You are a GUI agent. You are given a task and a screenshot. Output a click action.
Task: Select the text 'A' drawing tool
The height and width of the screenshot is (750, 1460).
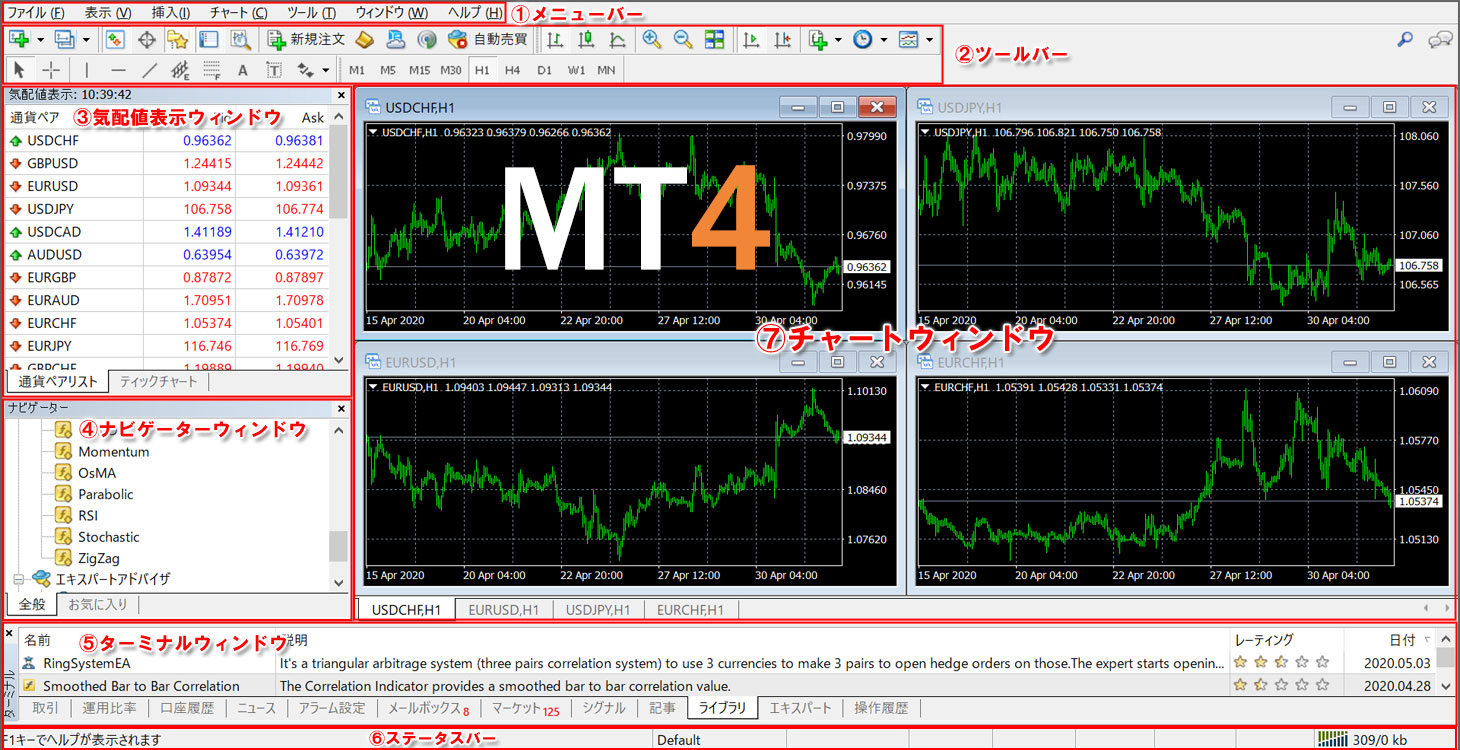pos(242,70)
